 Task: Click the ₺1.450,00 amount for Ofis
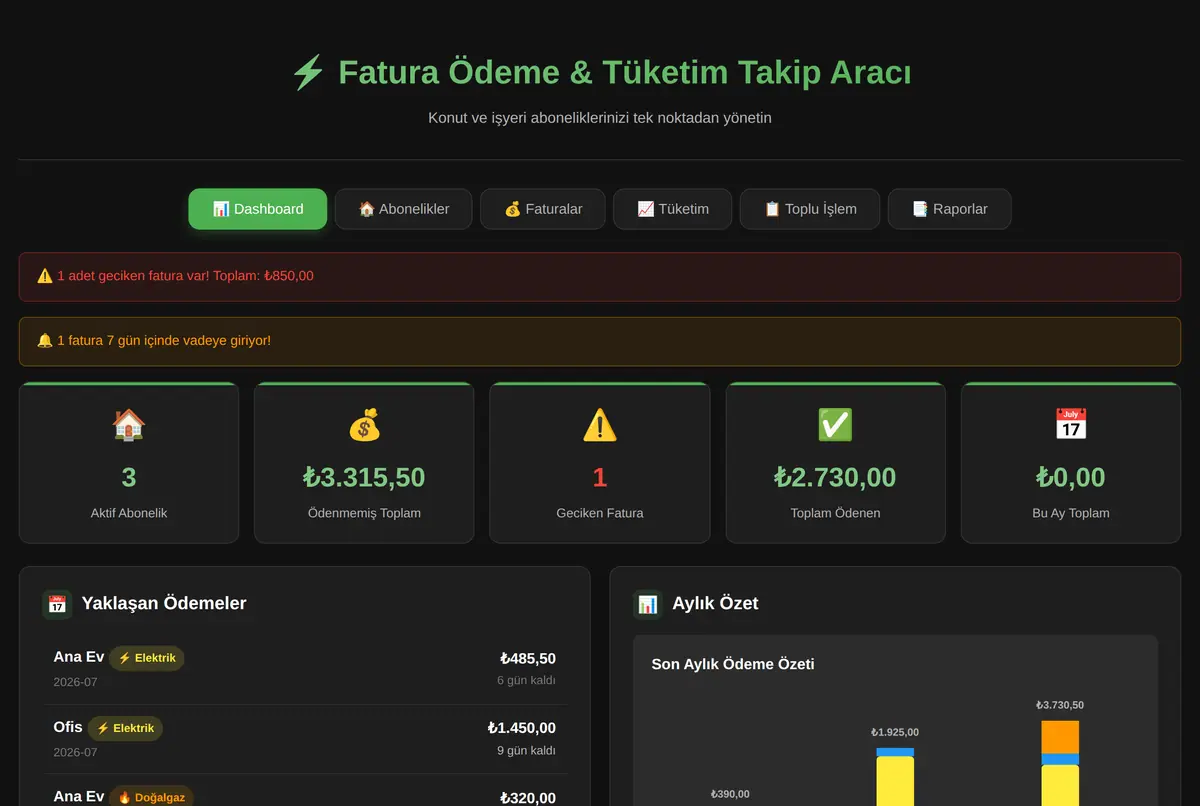[522, 728]
